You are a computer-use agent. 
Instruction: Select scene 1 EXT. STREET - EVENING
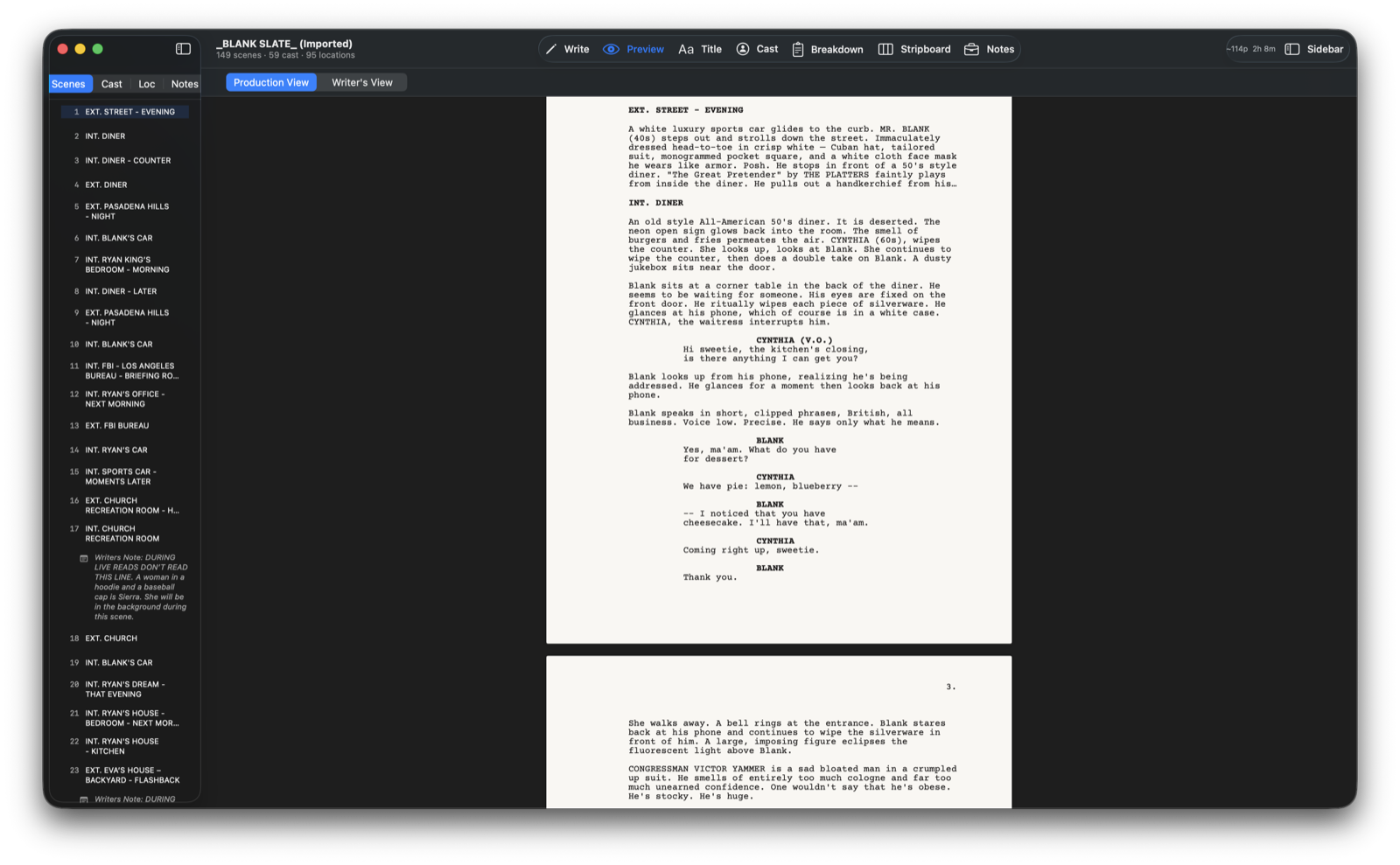(125, 112)
